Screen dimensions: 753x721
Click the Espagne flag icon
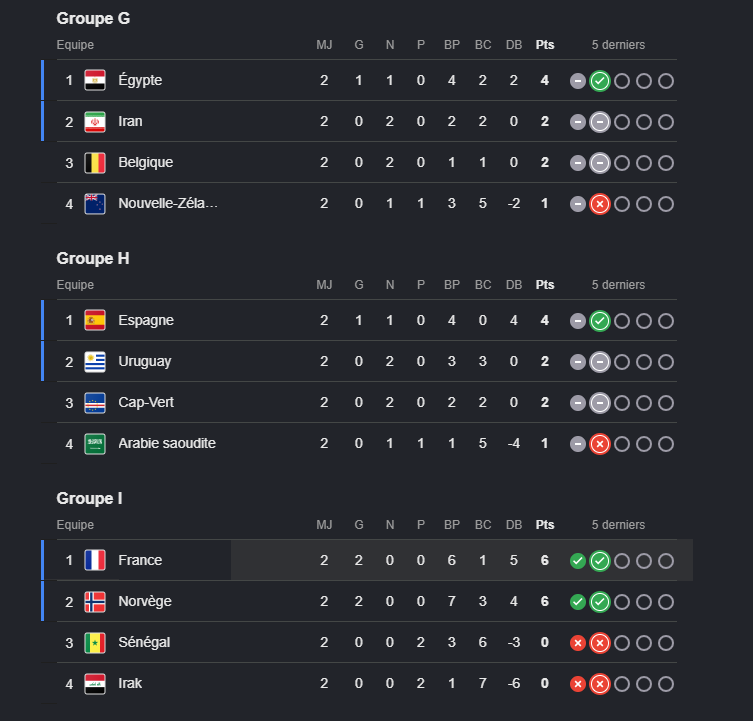point(95,320)
